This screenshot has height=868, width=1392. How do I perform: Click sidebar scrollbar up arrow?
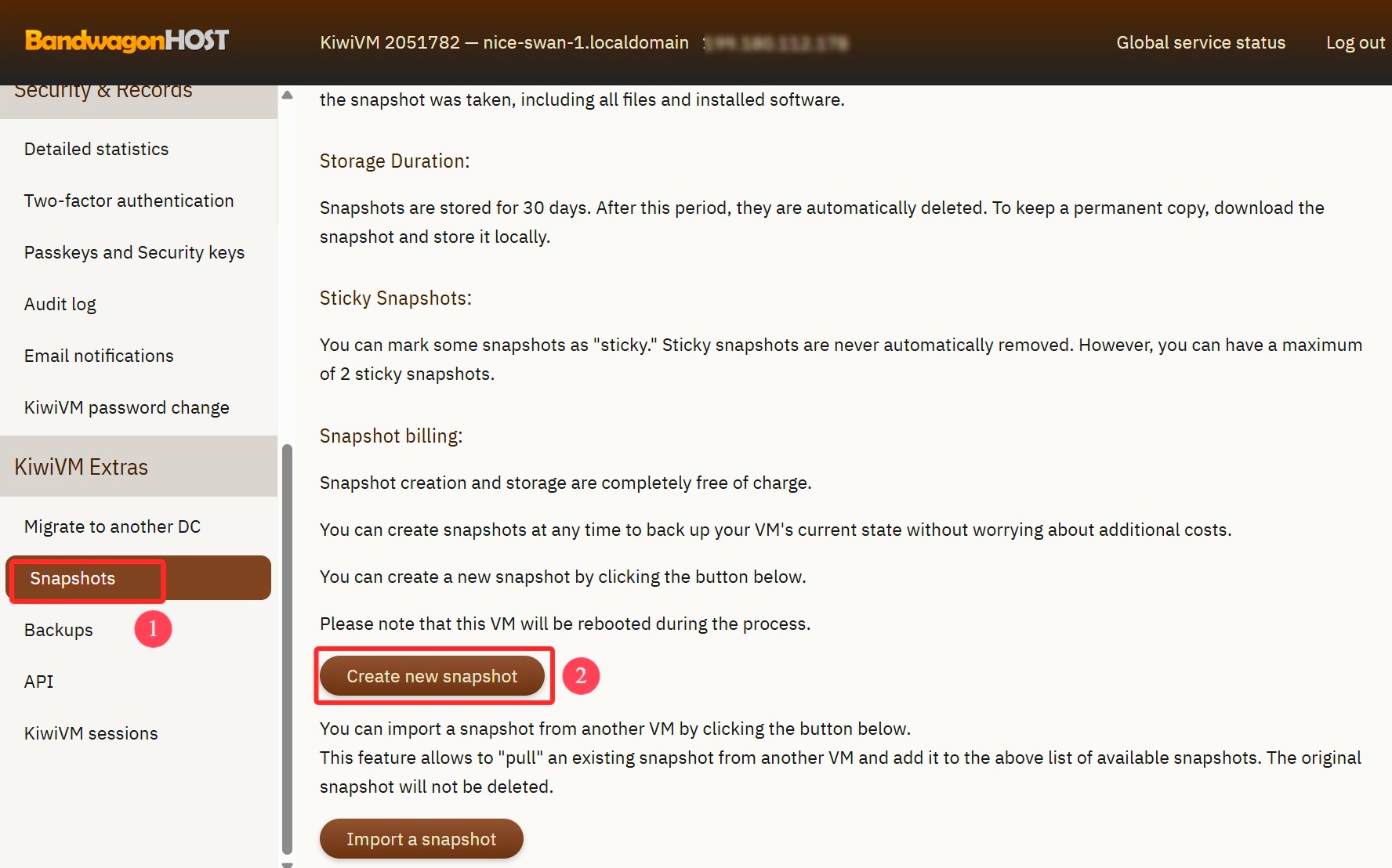click(287, 95)
